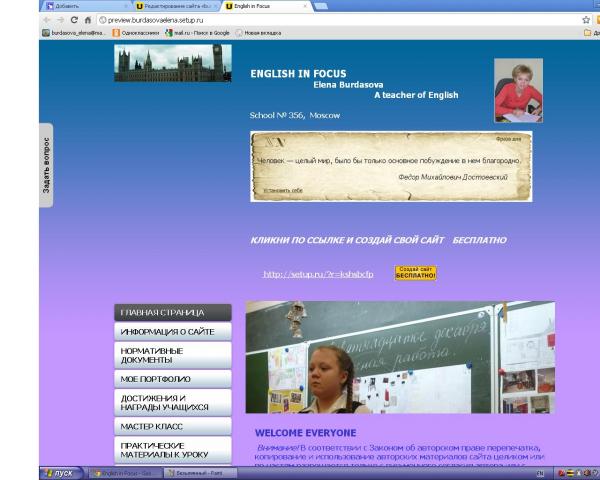Switch to the Добавить tab
Viewport: 600px width, 480px height.
click(x=86, y=6)
